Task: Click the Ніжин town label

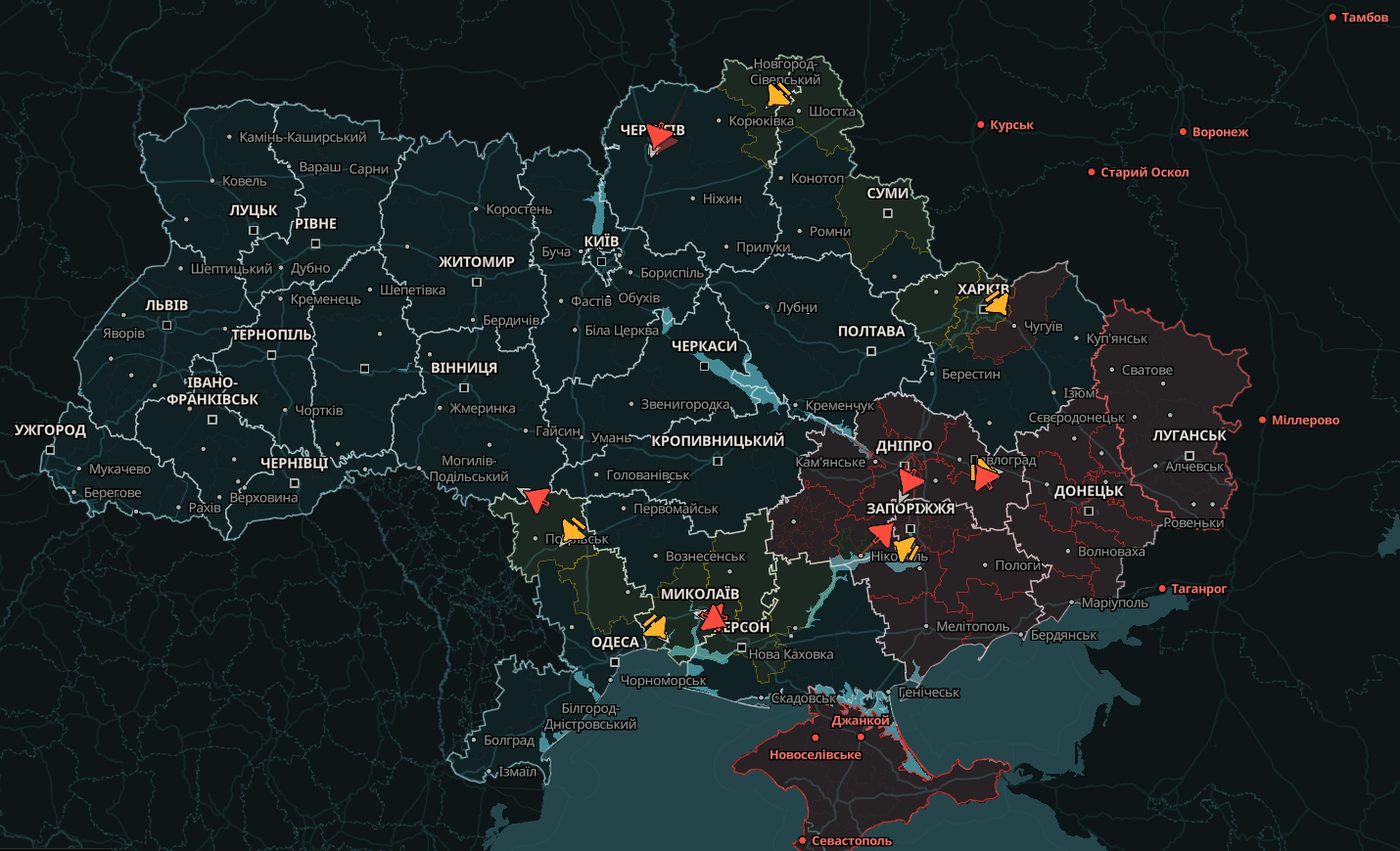Action: point(722,199)
